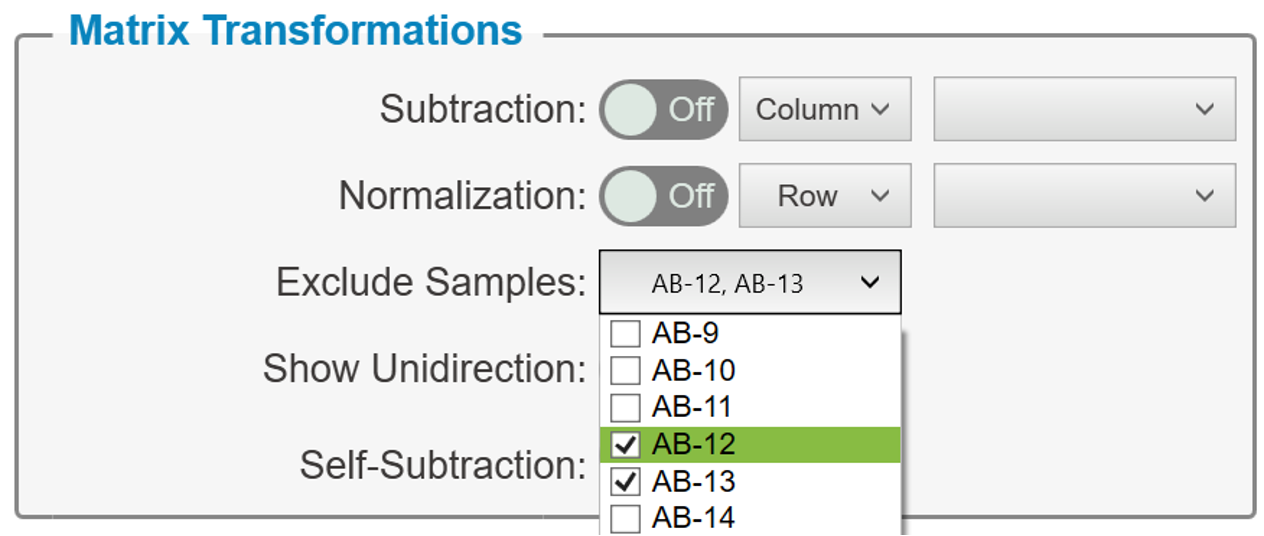
Task: Click the Exclude Samples dropdown chevron arrow
Action: pyautogui.click(x=870, y=283)
